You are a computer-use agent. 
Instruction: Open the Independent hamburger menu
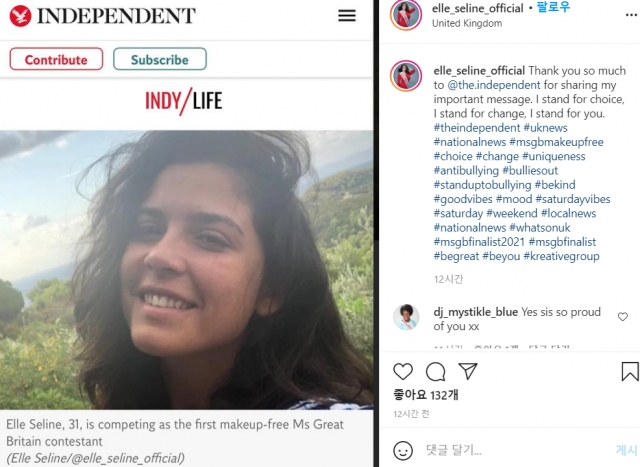pyautogui.click(x=347, y=16)
